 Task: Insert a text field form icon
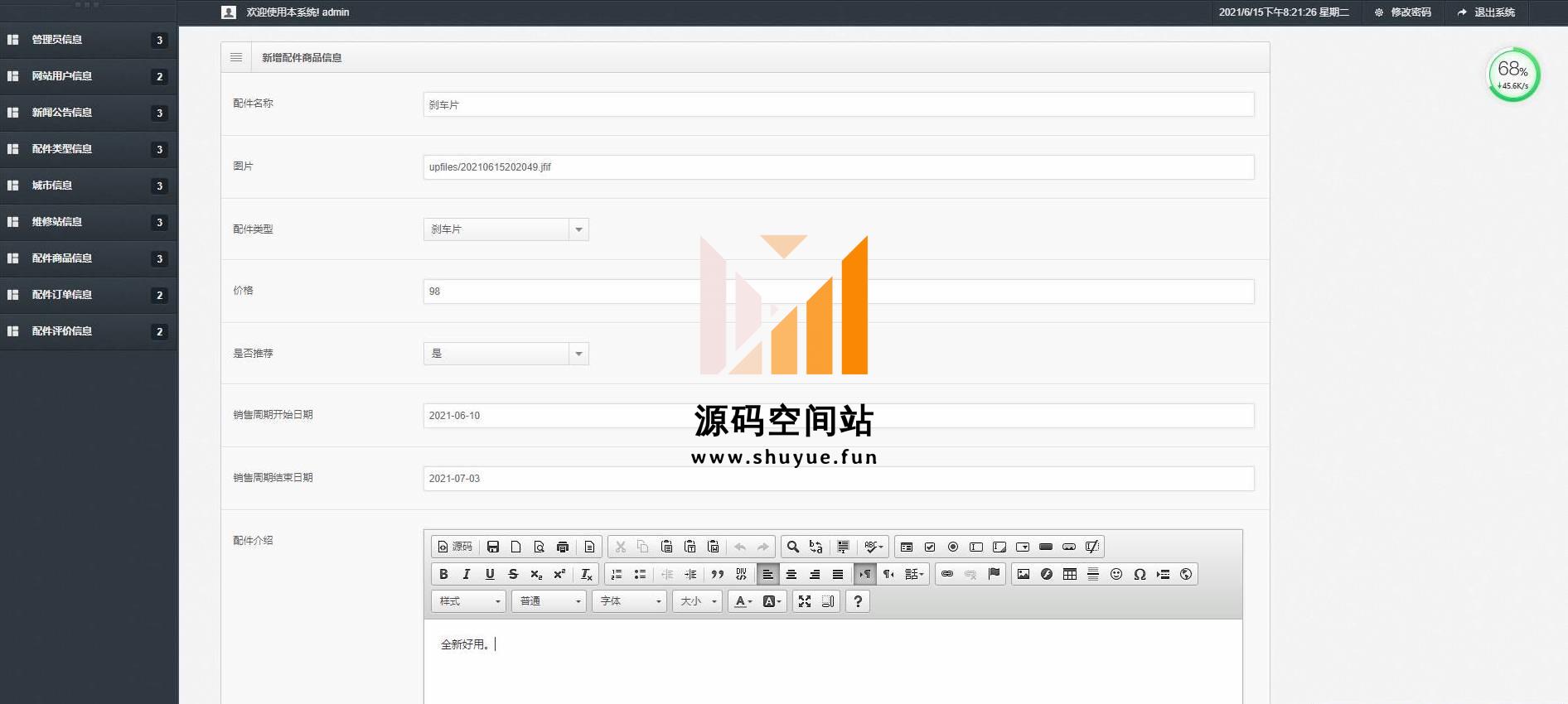coord(976,547)
